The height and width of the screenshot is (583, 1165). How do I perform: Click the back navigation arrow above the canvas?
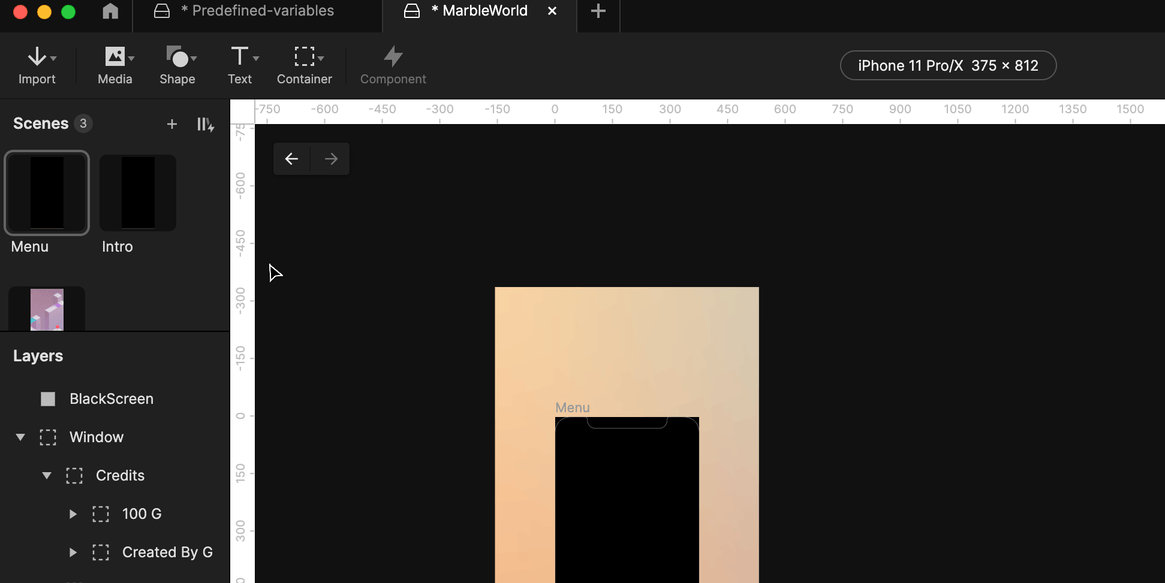point(291,158)
